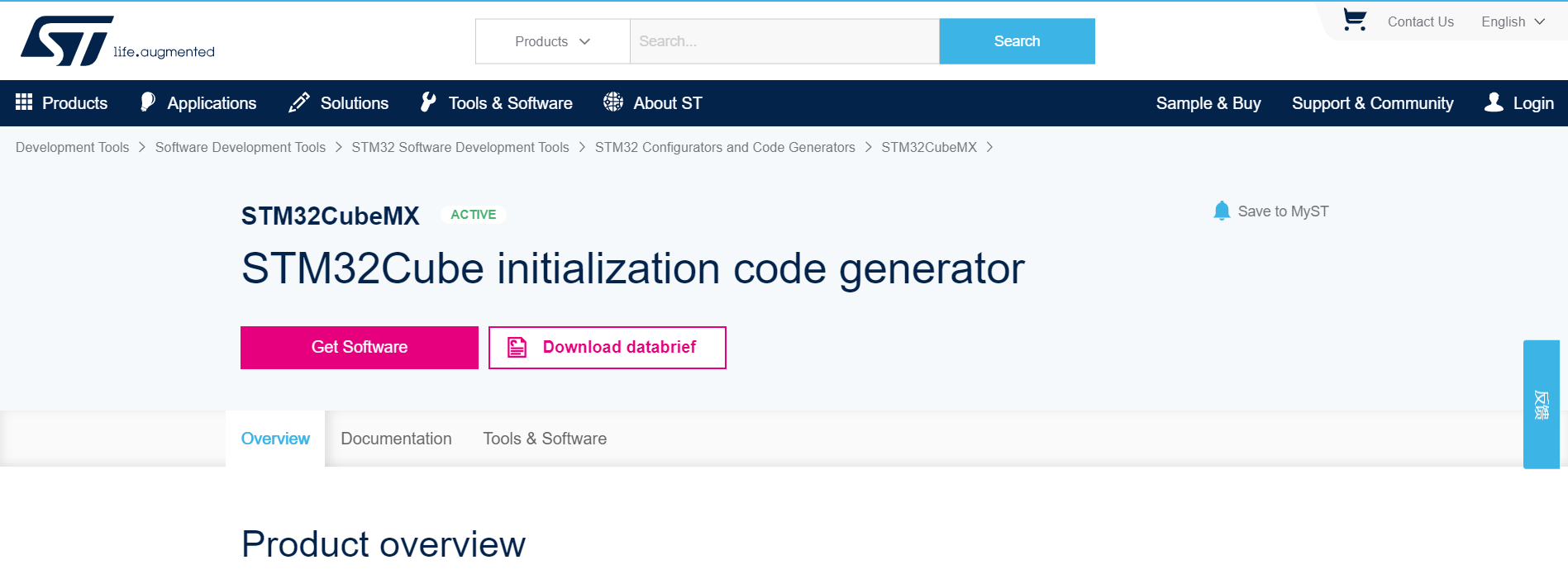Click the ST life.augmented logo
Viewport: 1568px width, 579px height.
point(117,40)
